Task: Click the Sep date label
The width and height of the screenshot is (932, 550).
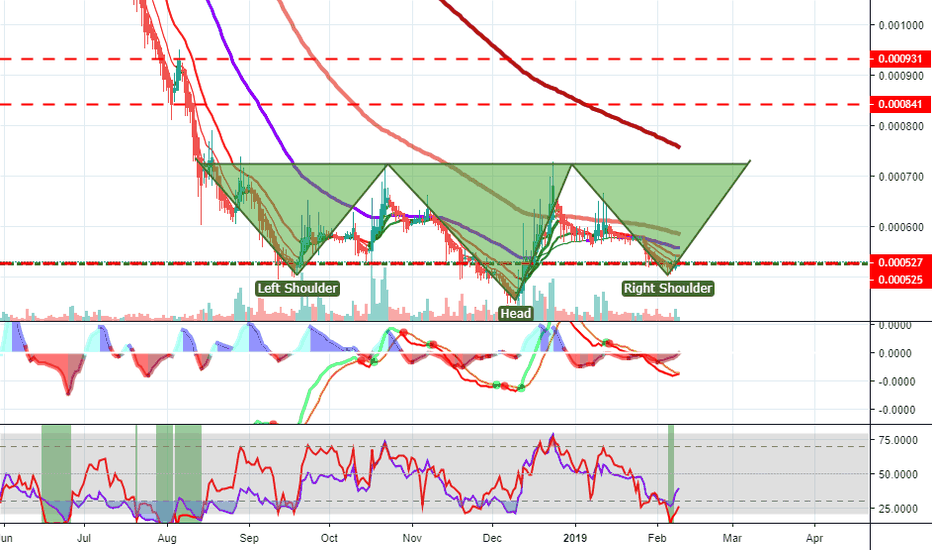Action: 249,538
